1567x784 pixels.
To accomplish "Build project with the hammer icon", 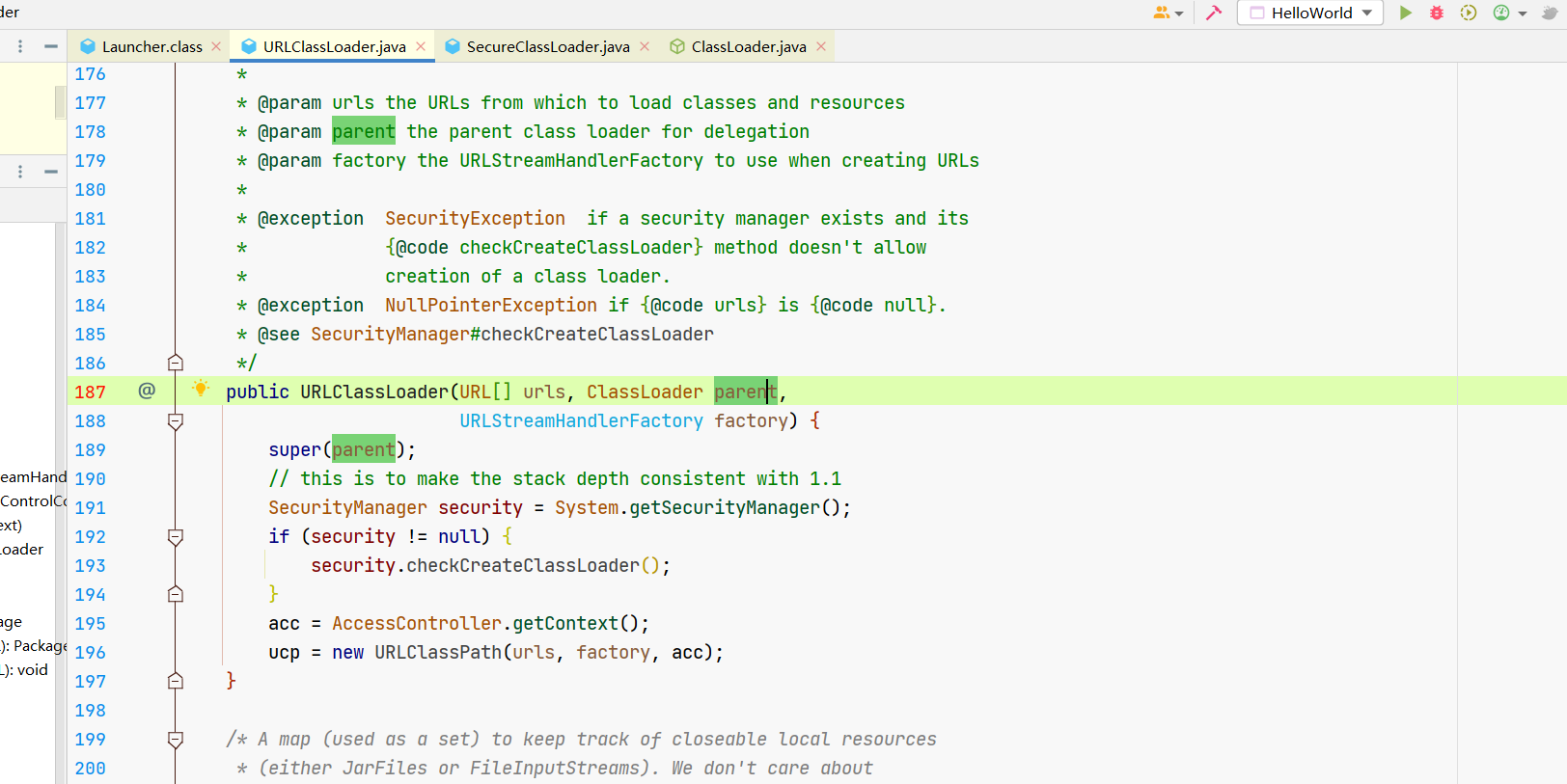I will [1214, 13].
